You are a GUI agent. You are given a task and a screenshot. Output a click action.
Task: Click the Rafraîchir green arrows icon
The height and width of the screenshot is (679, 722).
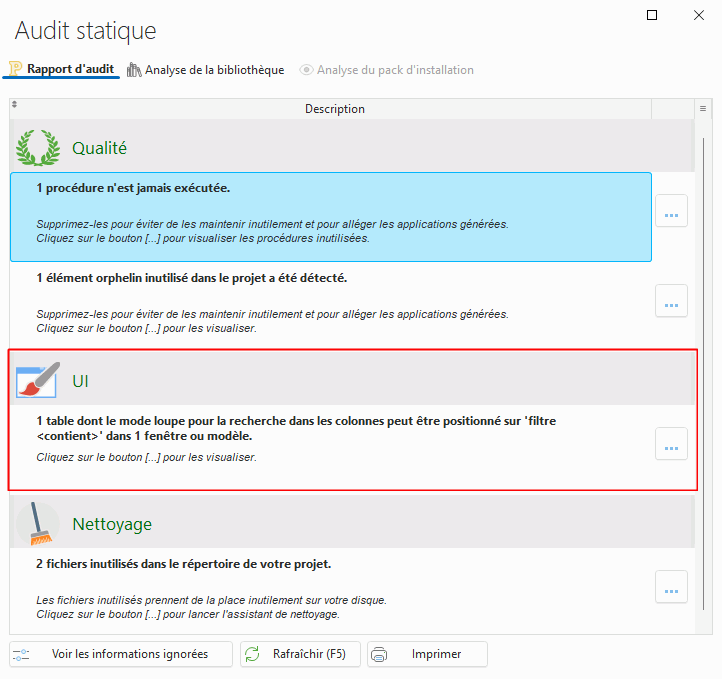252,654
